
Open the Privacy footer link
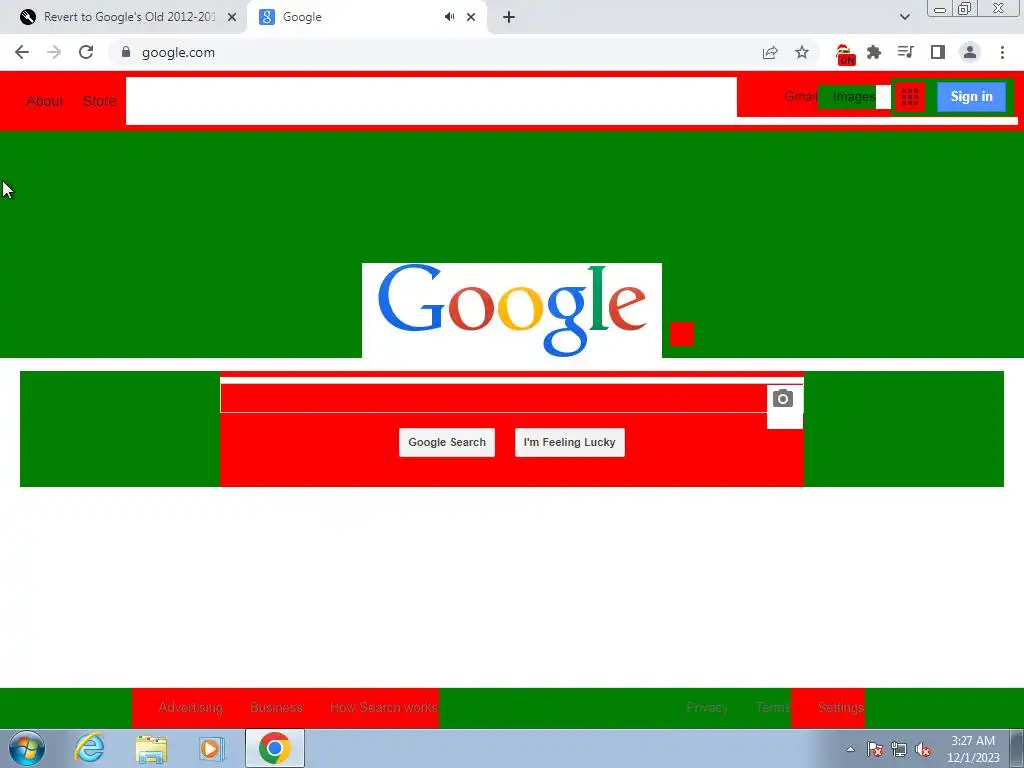tap(707, 707)
